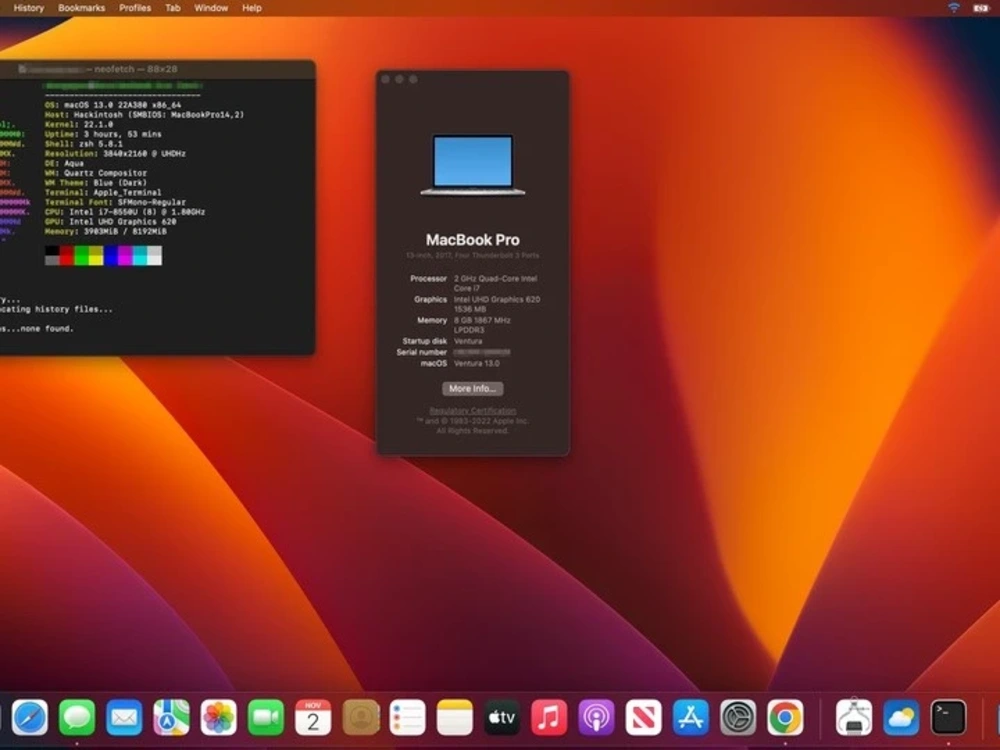This screenshot has width=1000, height=750.
Task: Open the Window menu
Action: pos(211,8)
